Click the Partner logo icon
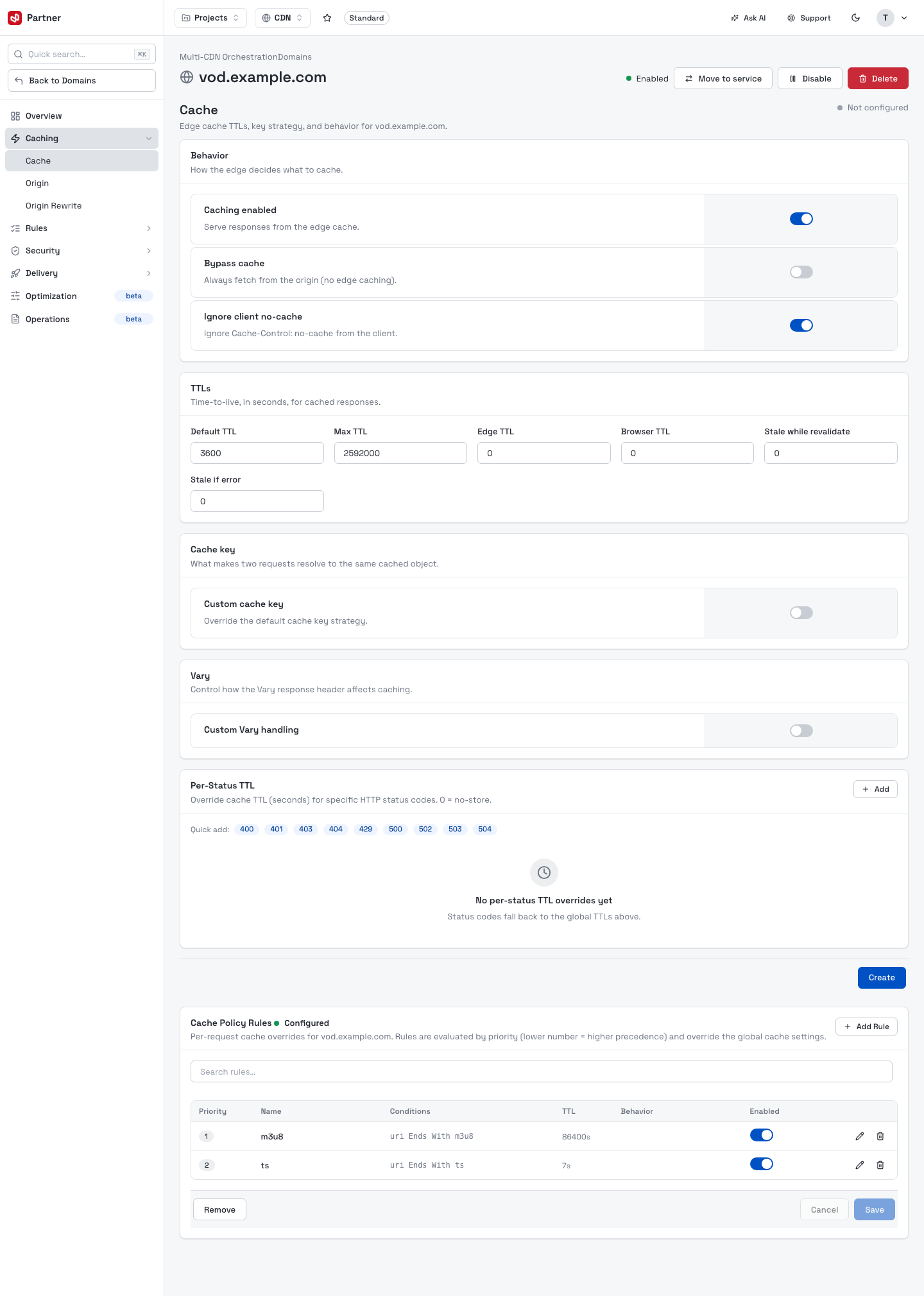Viewport: 924px width, 1296px height. pos(15,18)
